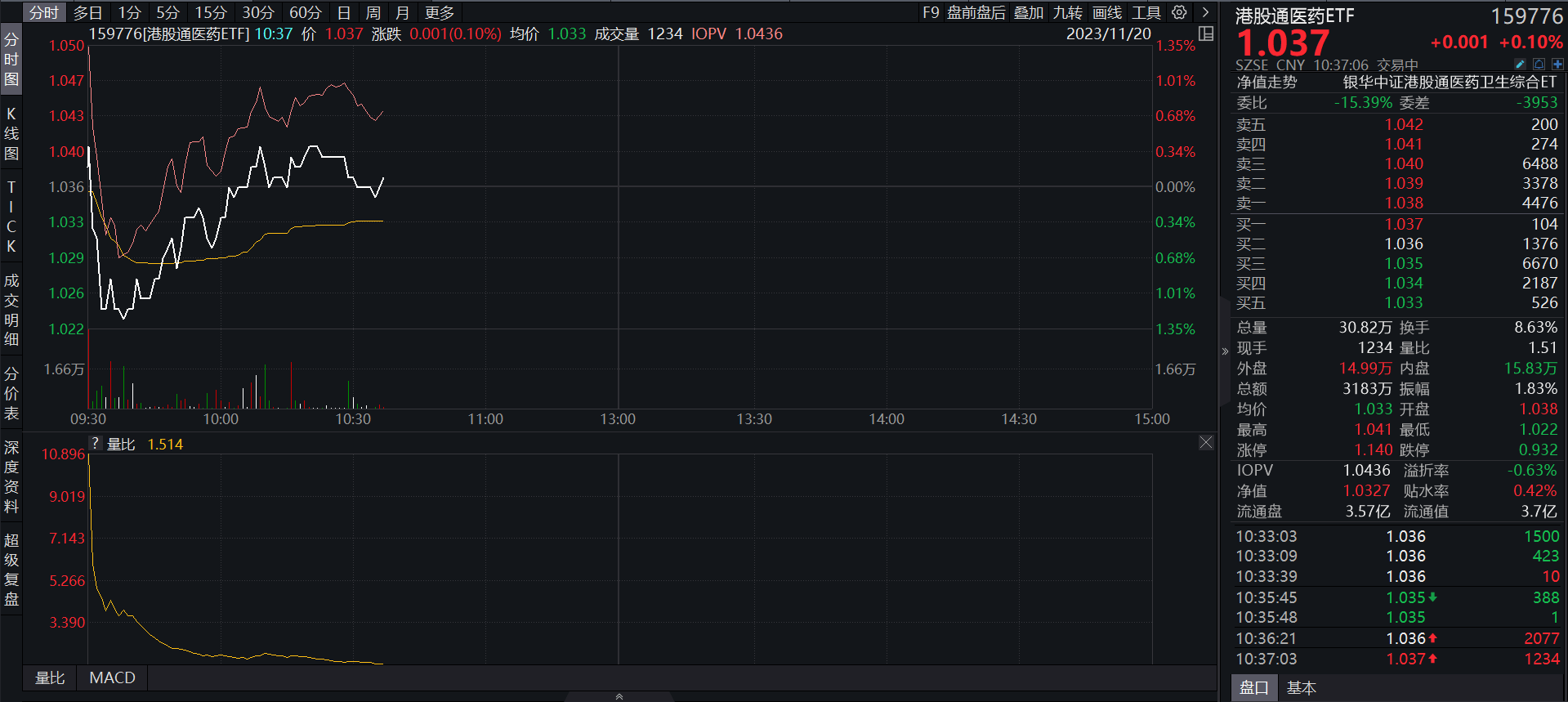Screen dimensions: 1568x702
Task: Expand bottom panel with double up chevron
Action: 619,696
